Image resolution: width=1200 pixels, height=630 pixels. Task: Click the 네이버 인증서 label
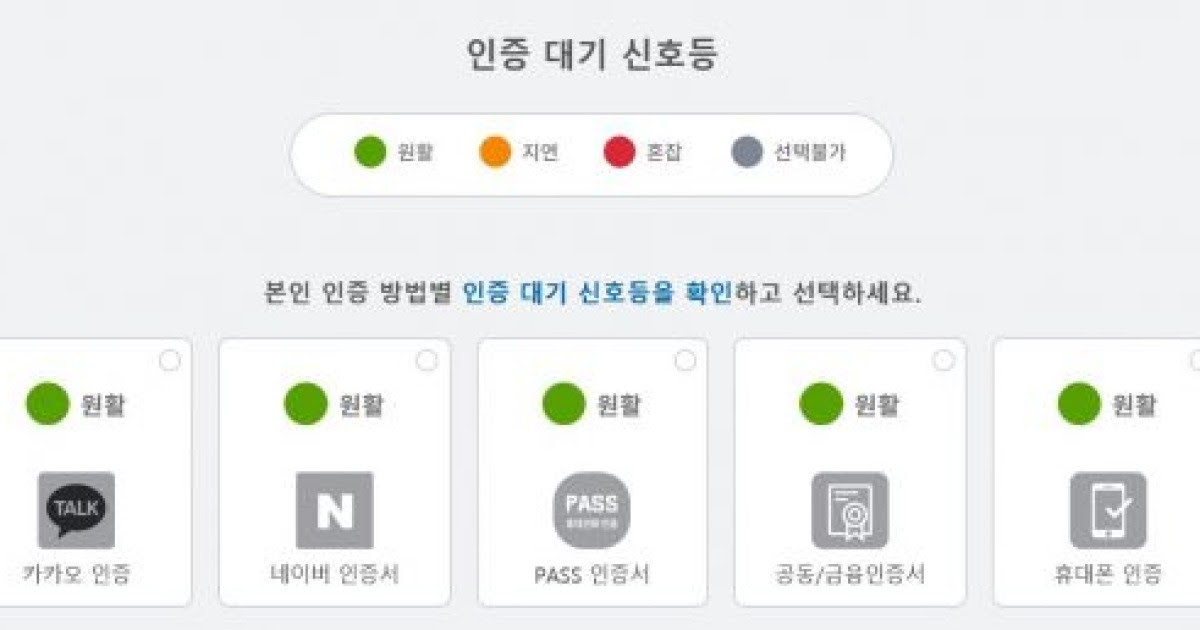(335, 575)
